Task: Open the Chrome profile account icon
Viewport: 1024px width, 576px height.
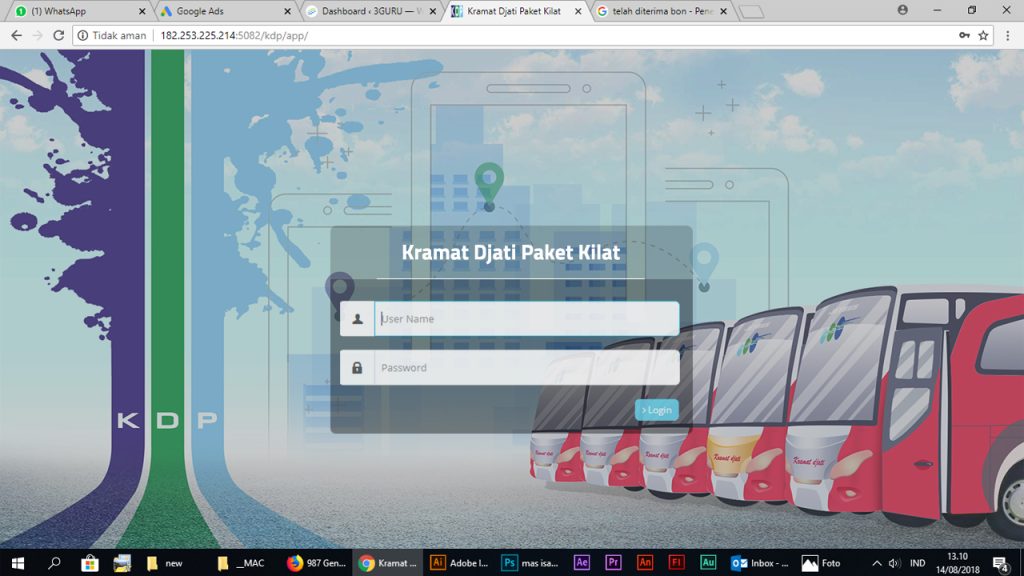Action: point(903,10)
